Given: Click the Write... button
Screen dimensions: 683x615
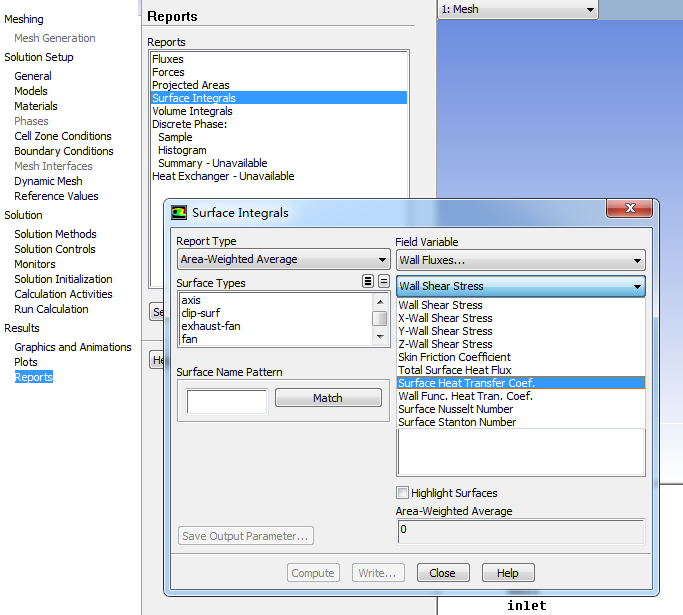Looking at the screenshot, I should 378,573.
